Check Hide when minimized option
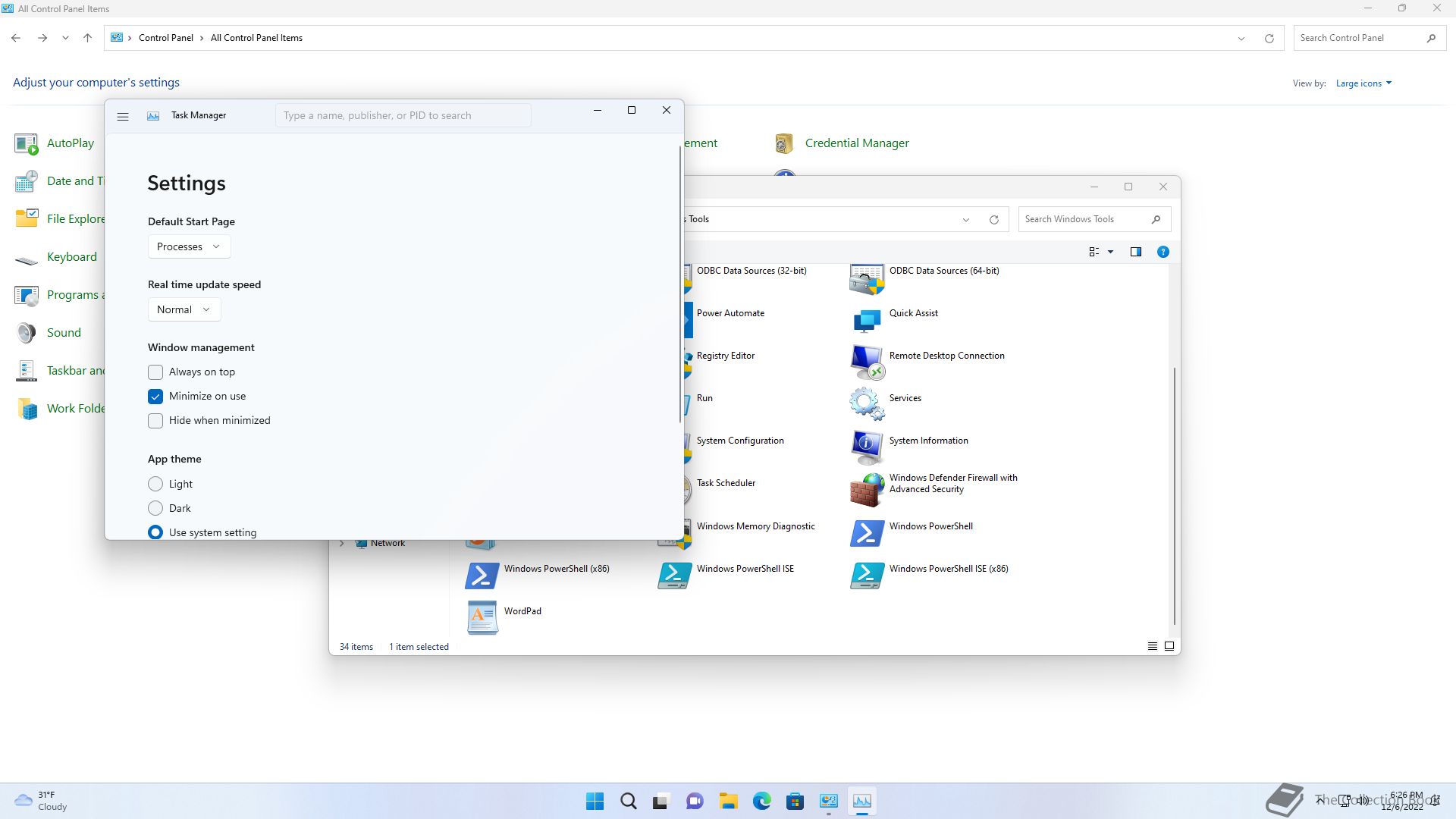1456x819 pixels. (x=155, y=421)
